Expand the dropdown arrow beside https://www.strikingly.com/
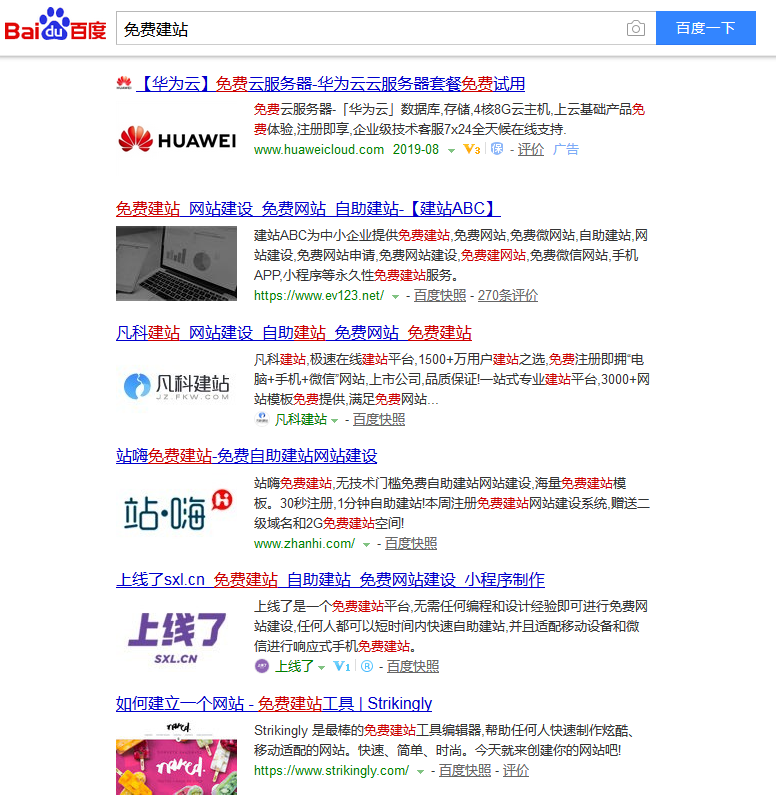The image size is (776, 804). (420, 771)
